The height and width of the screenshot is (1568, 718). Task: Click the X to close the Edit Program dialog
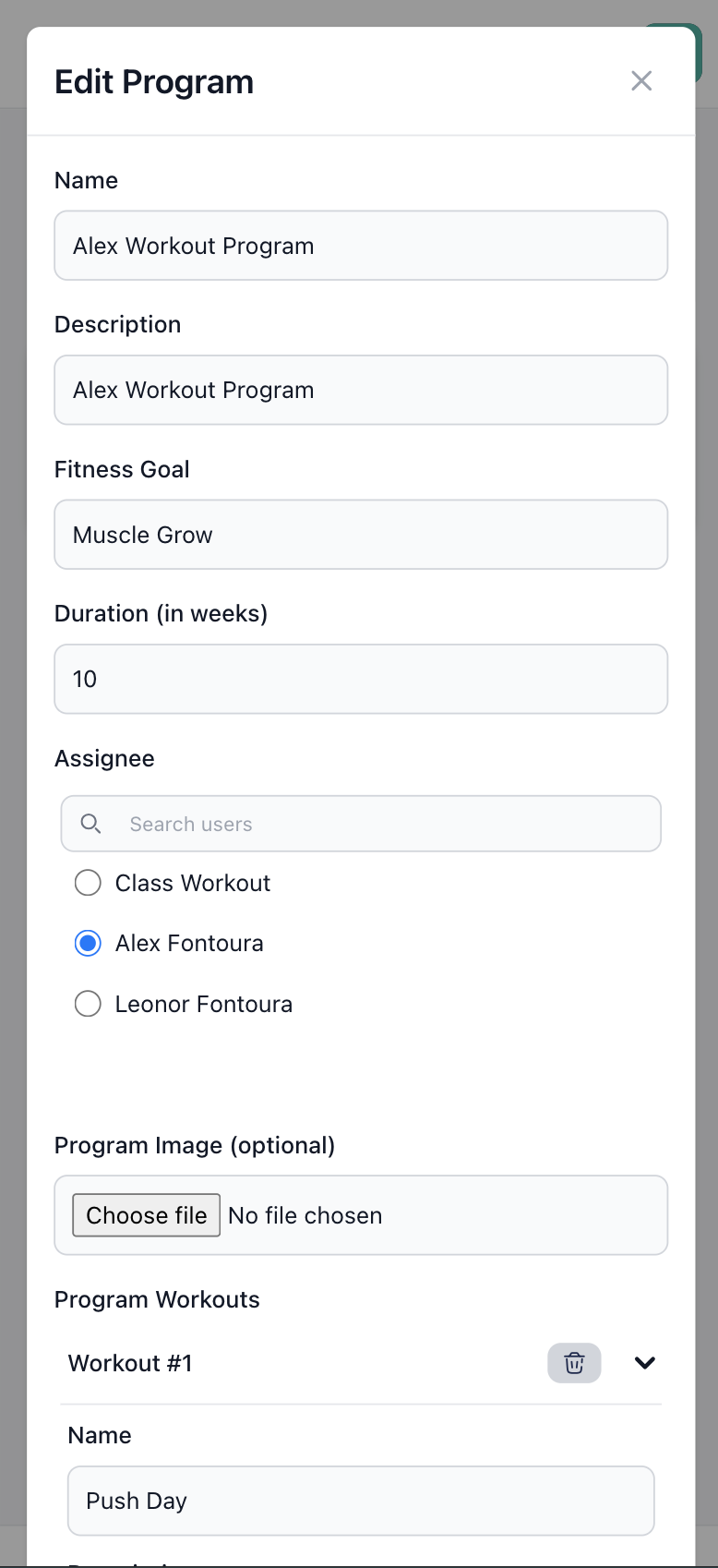coord(641,81)
